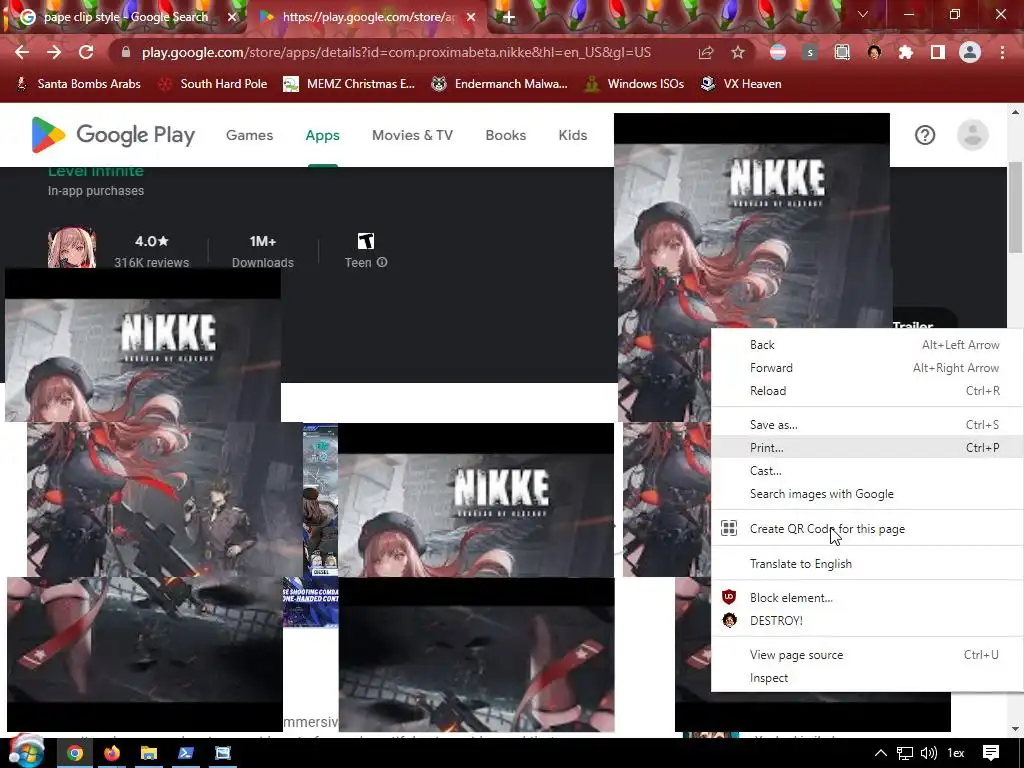Open the 'VX Heaven' bookmark

pyautogui.click(x=741, y=84)
